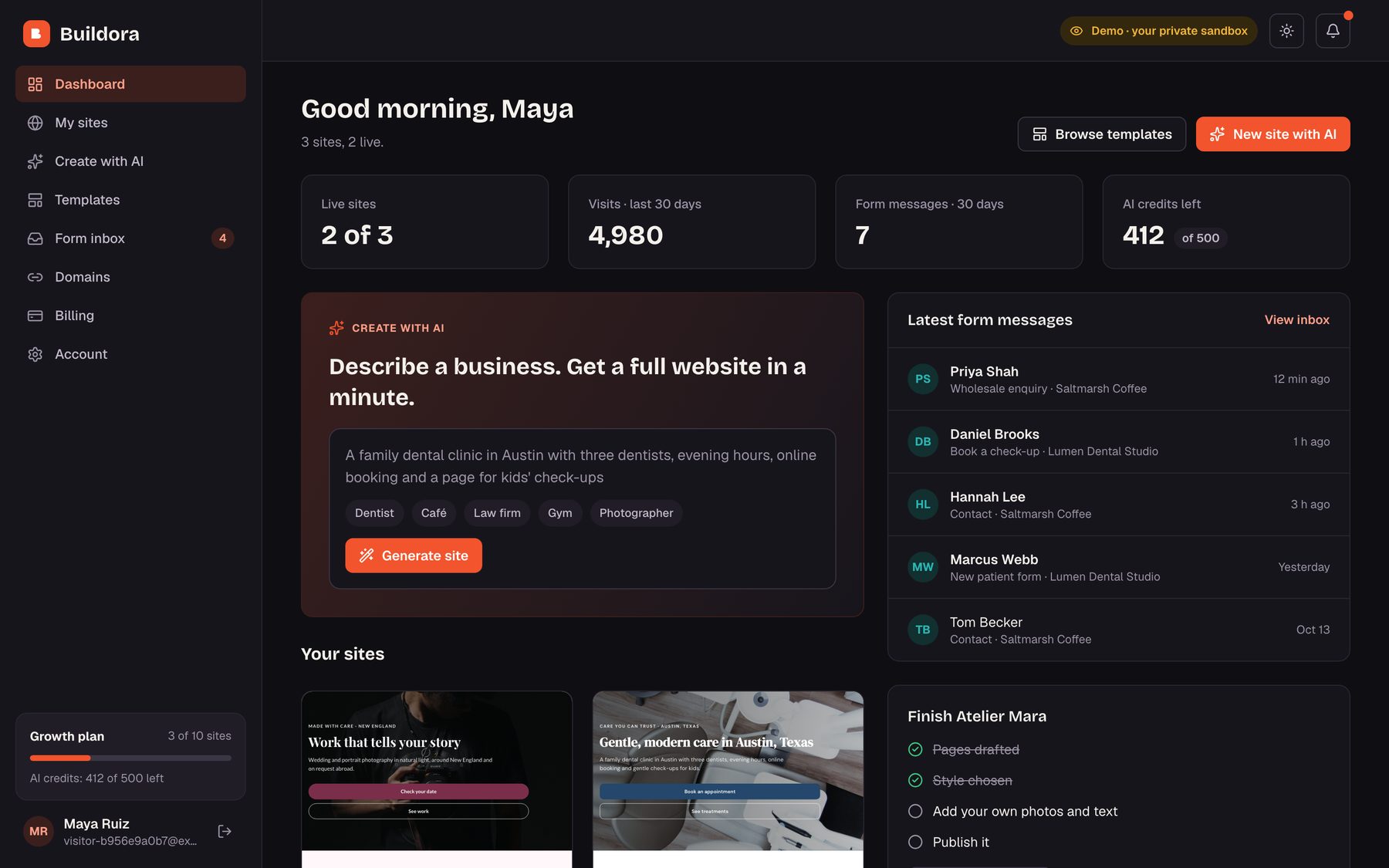Click the sparkle icon beside CREATE WITH AI heading
The height and width of the screenshot is (868, 1389).
[336, 328]
